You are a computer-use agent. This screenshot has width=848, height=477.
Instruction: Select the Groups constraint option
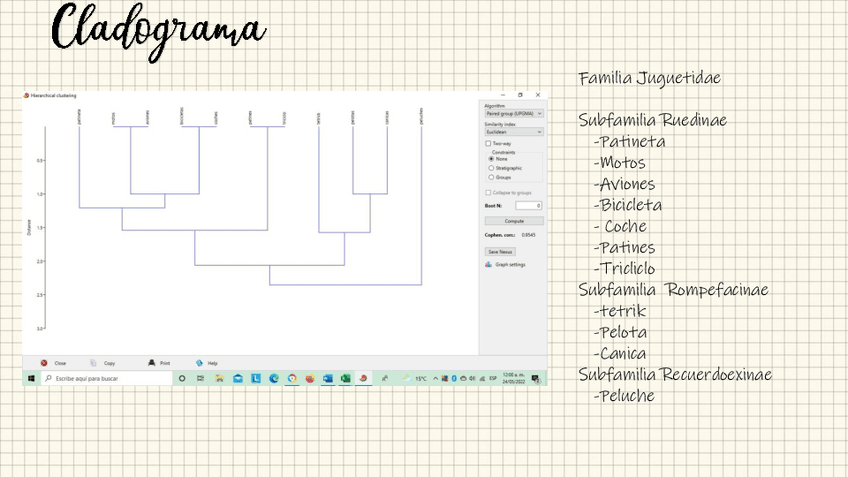491,177
